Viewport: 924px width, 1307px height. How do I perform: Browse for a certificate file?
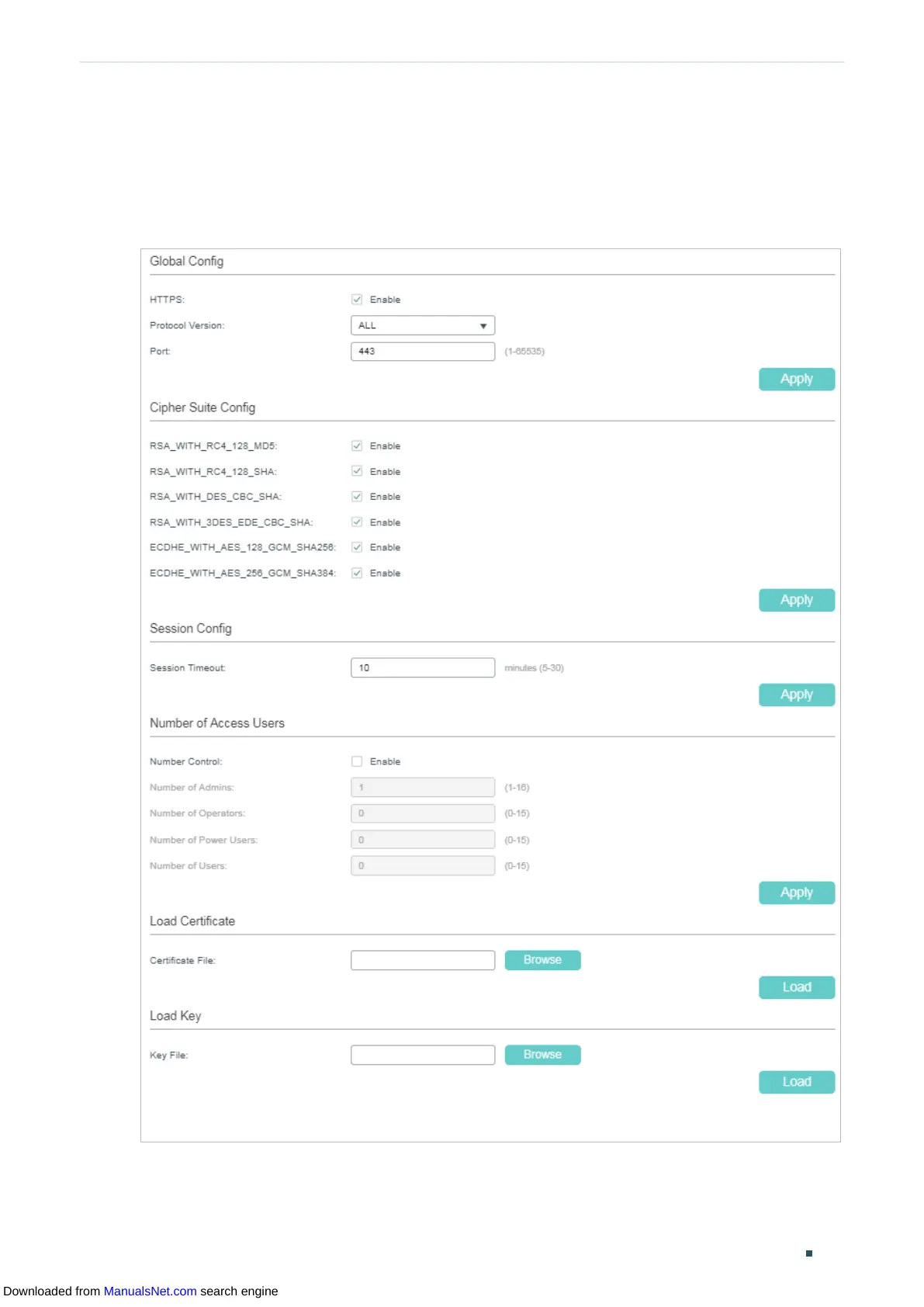[x=542, y=960]
